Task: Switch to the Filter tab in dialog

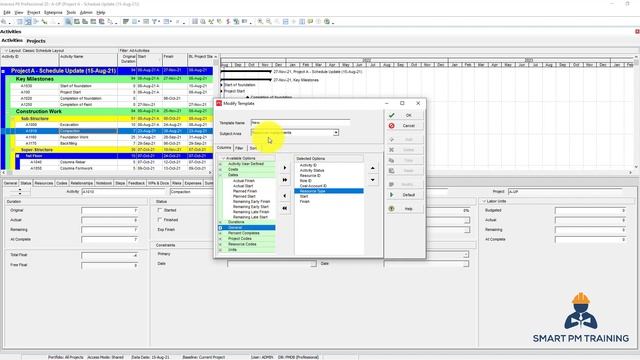Action: (x=239, y=148)
